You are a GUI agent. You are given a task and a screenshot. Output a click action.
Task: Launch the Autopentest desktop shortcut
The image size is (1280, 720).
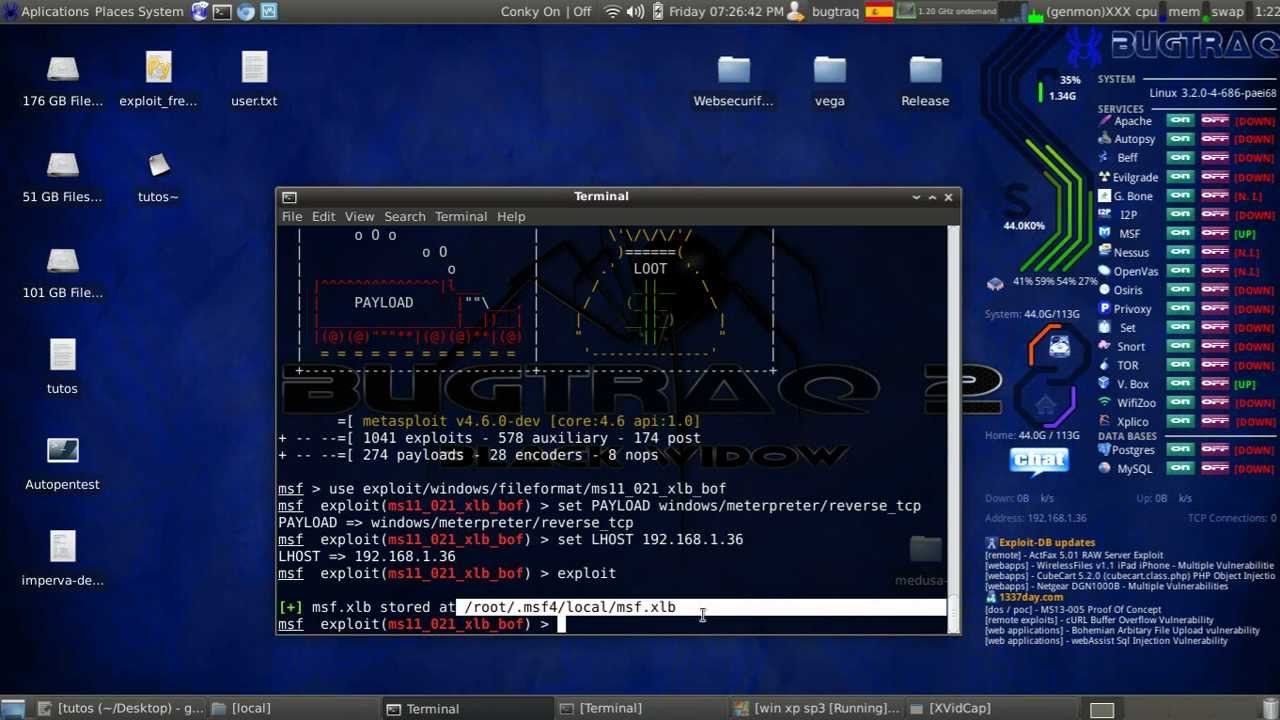click(62, 452)
